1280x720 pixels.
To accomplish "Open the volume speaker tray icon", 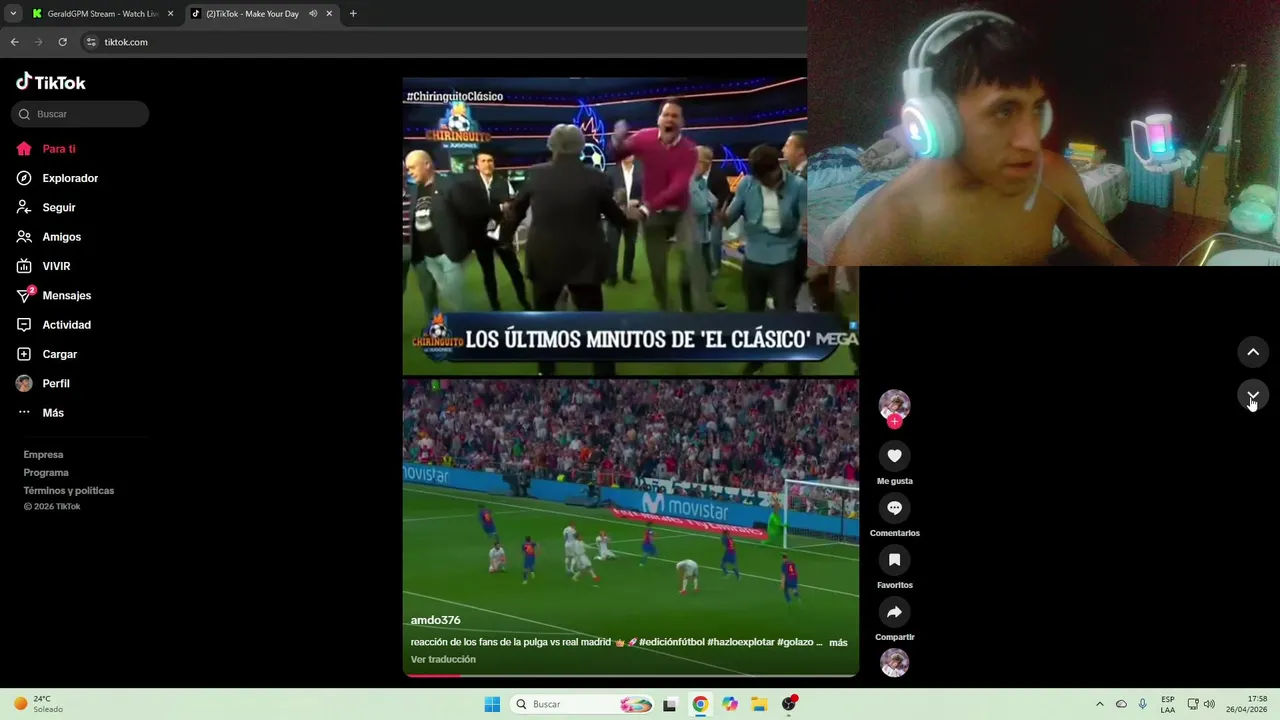I will click(x=1209, y=704).
